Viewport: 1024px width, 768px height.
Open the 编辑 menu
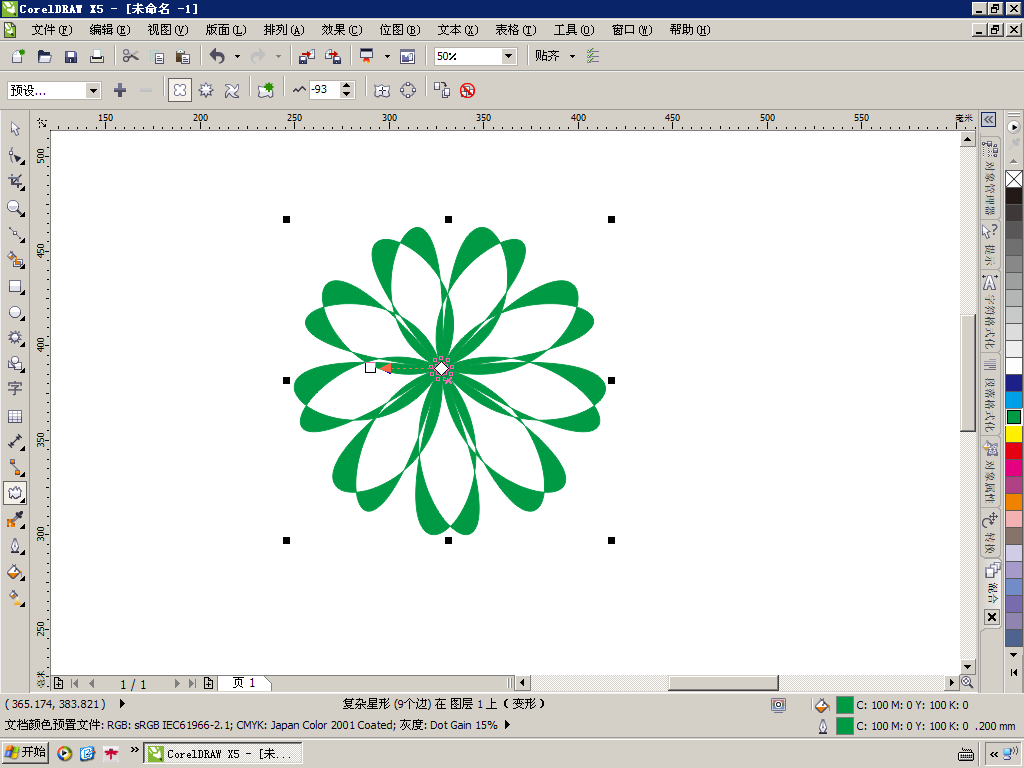tap(110, 30)
